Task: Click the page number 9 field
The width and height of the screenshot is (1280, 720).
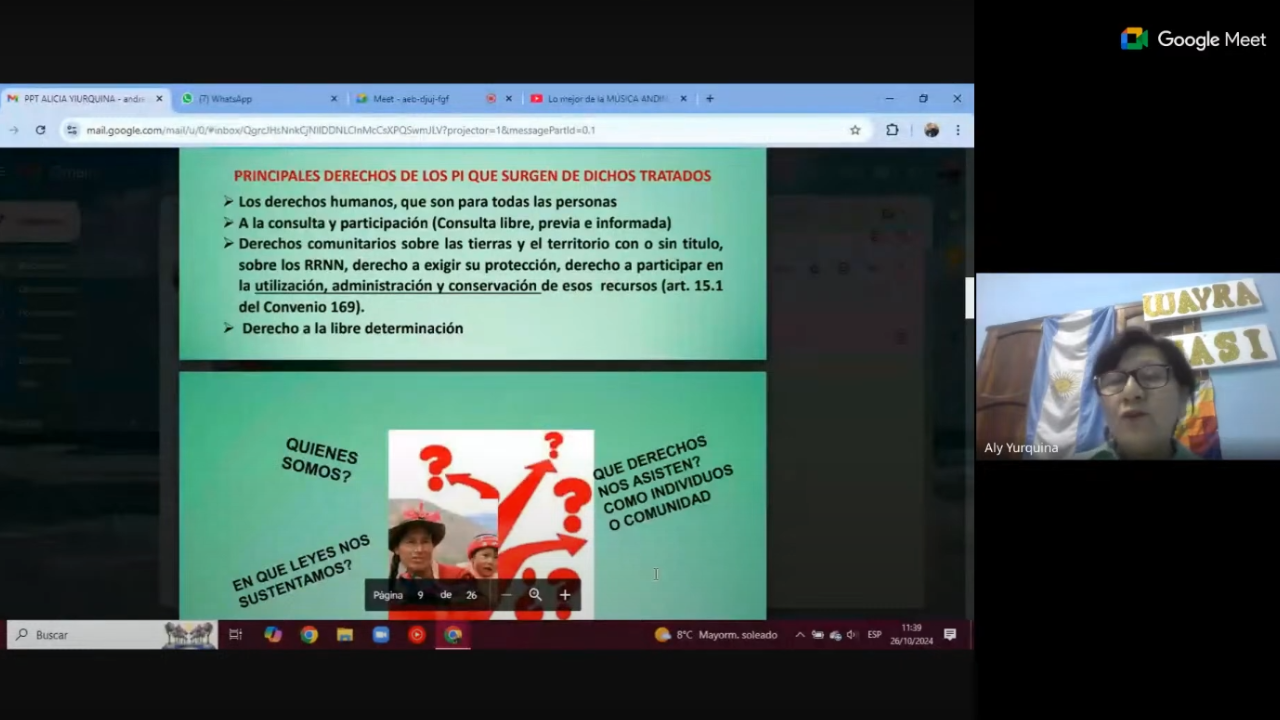Action: (420, 595)
